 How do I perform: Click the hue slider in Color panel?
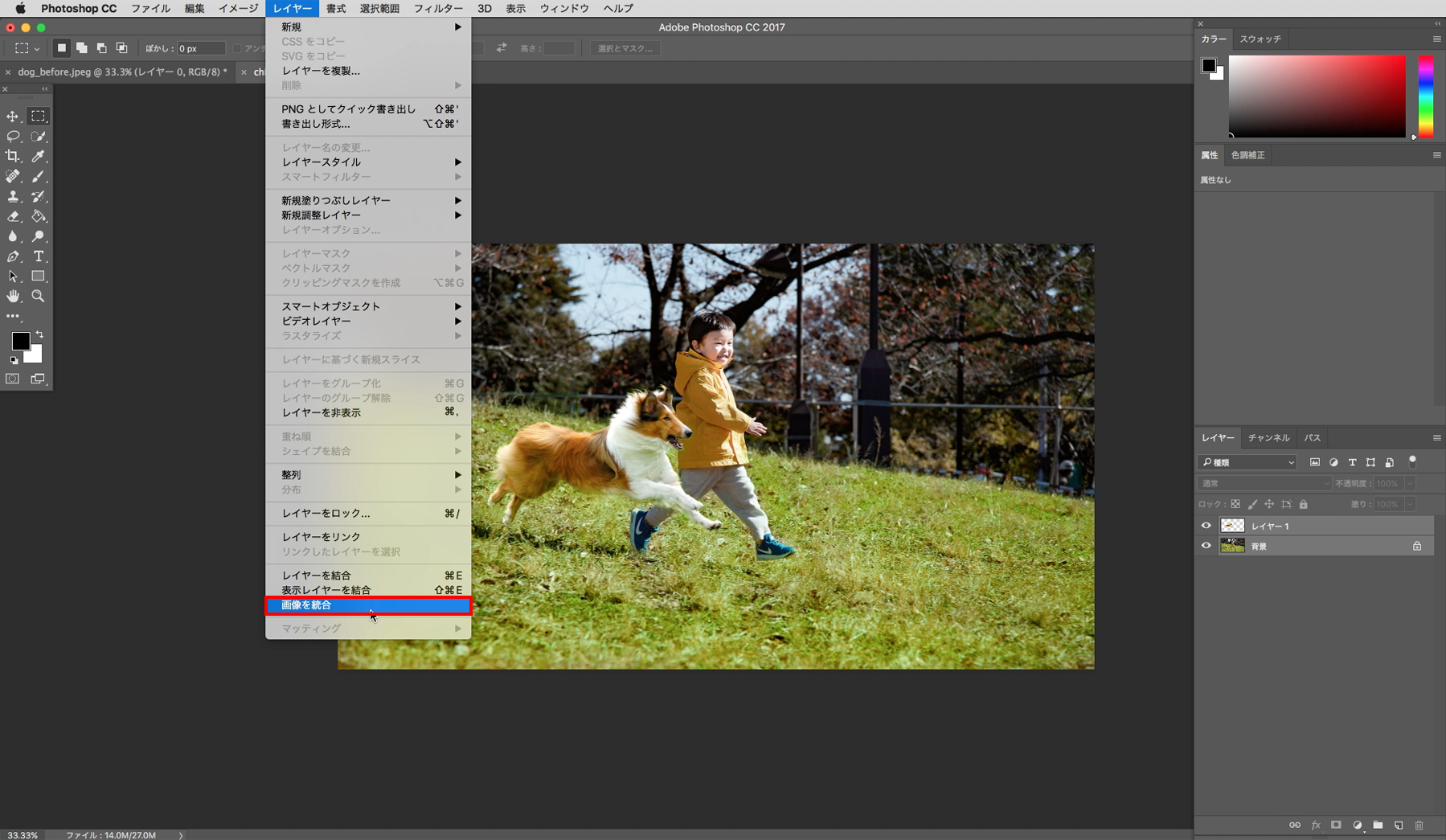(1425, 96)
